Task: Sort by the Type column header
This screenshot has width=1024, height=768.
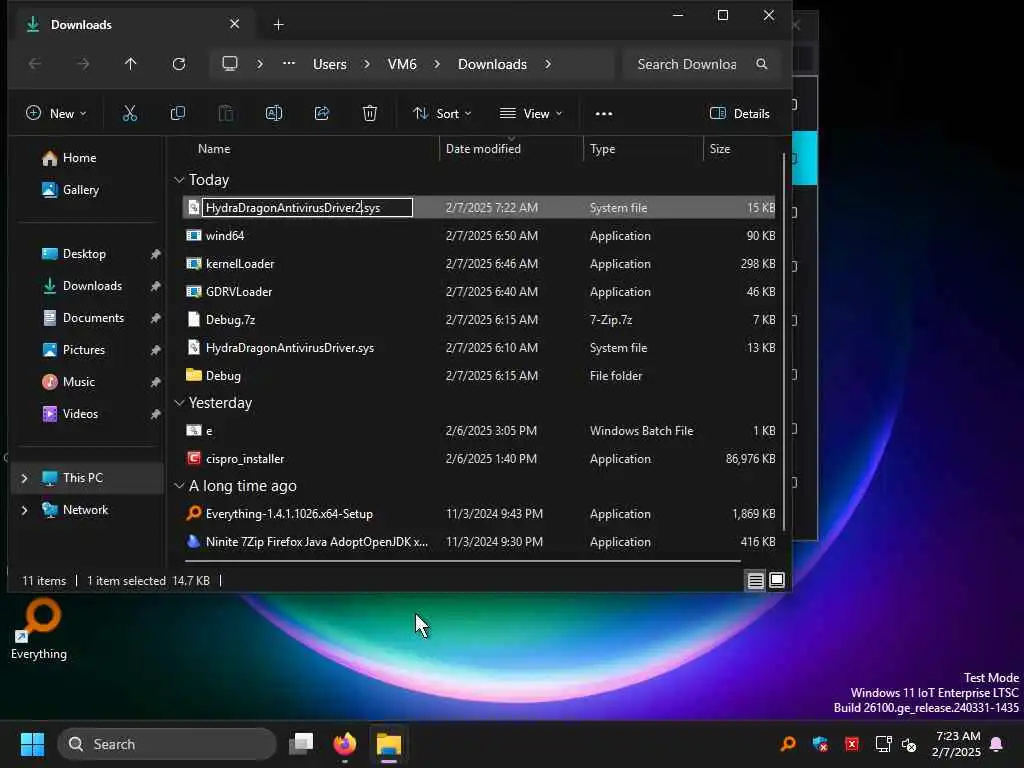Action: pyautogui.click(x=602, y=149)
